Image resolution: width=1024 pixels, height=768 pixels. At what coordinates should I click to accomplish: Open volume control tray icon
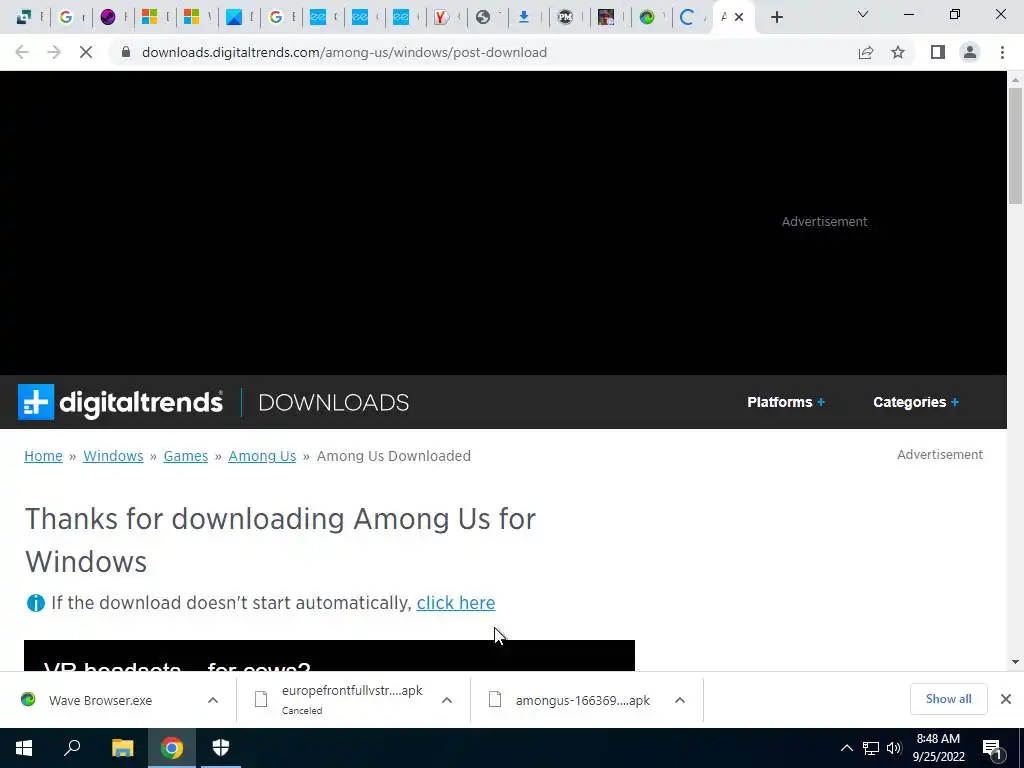click(894, 748)
